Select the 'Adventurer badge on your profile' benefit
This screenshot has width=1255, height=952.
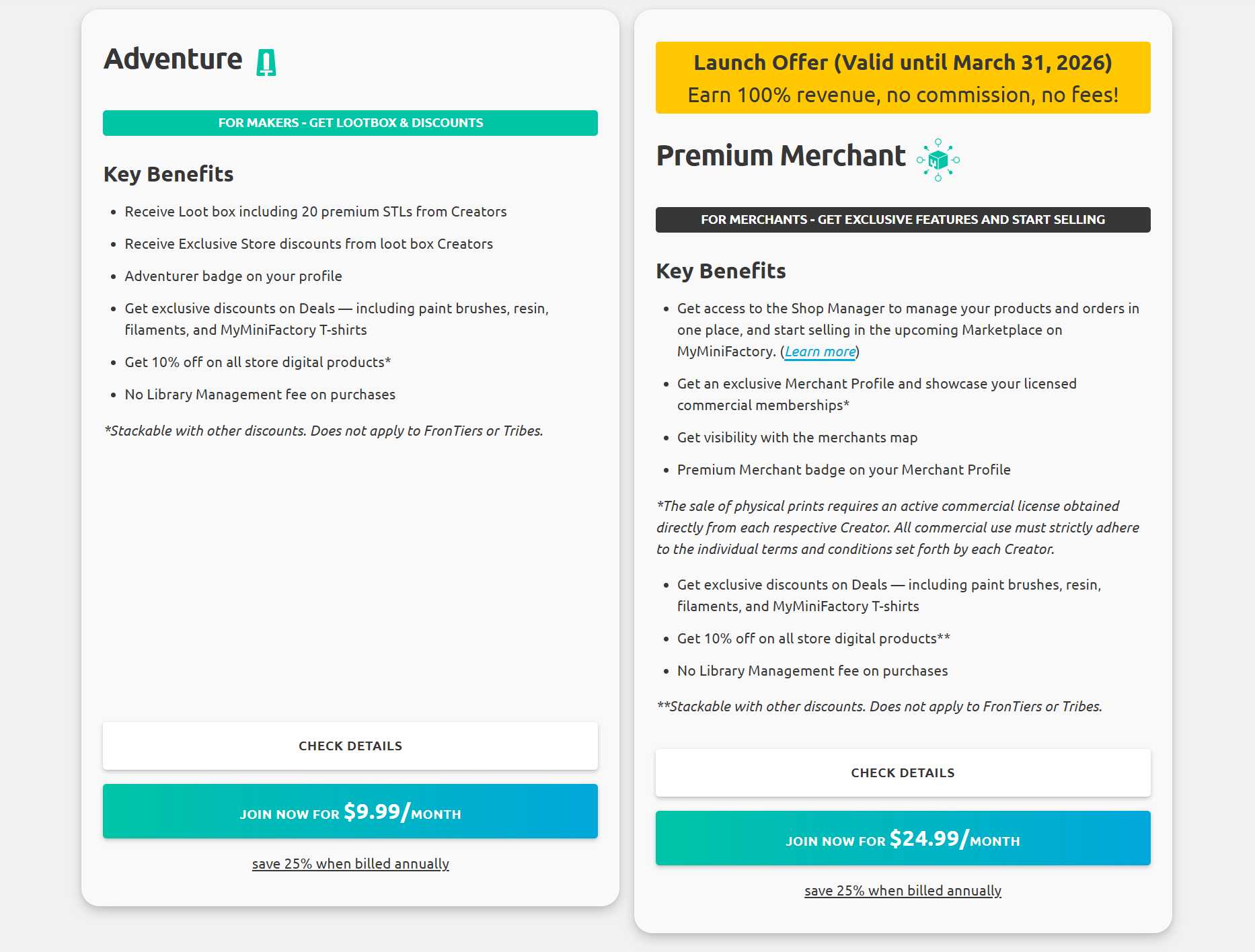pos(233,276)
